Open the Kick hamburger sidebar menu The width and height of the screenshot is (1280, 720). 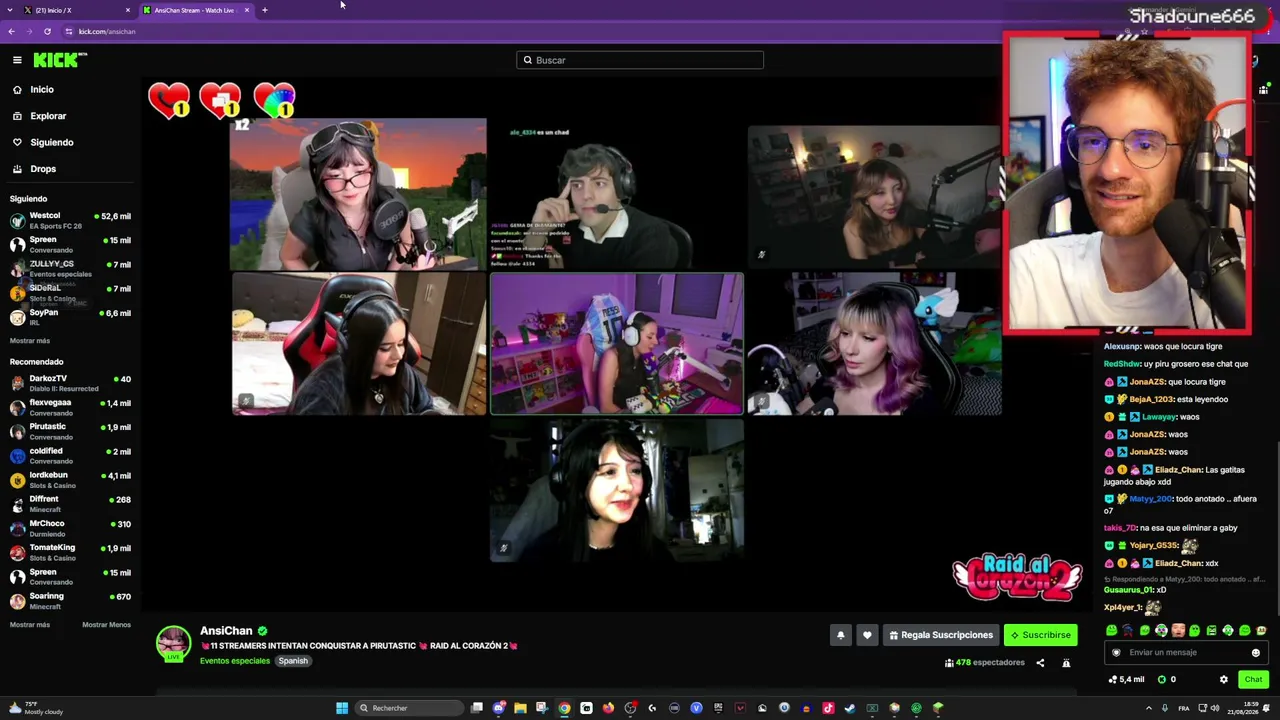[x=17, y=60]
